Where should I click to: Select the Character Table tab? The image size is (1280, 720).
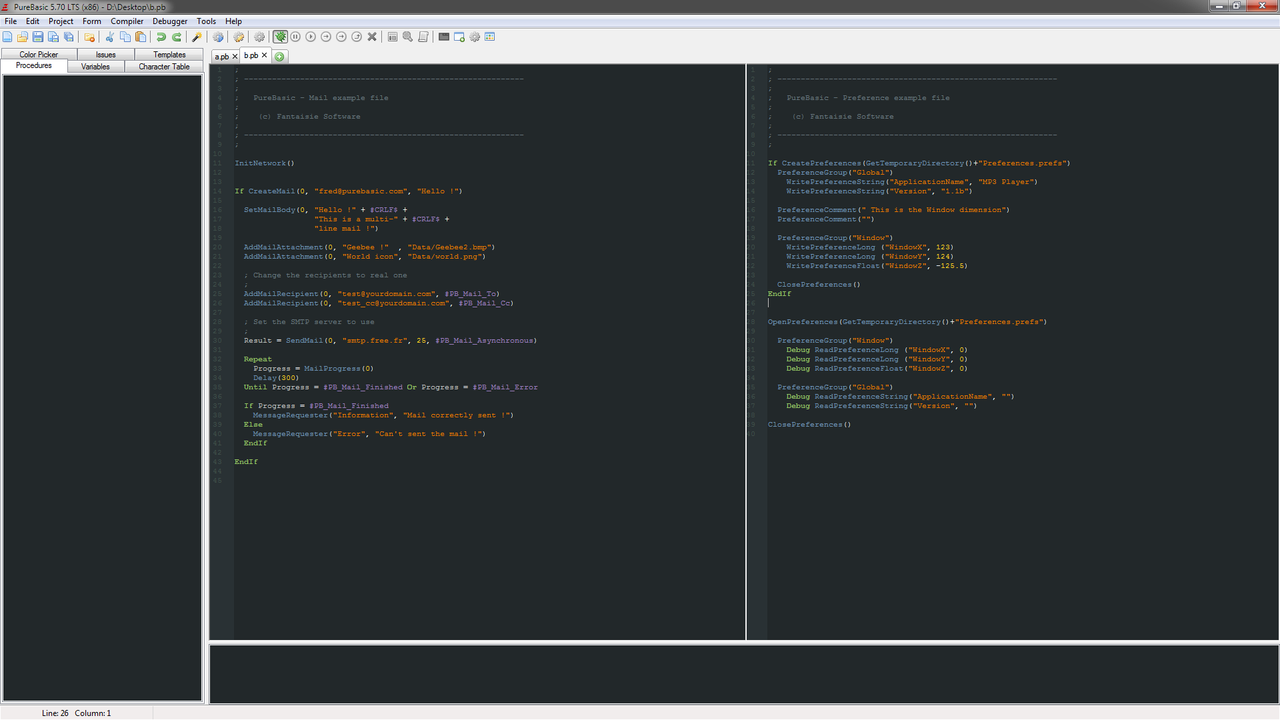click(x=164, y=67)
